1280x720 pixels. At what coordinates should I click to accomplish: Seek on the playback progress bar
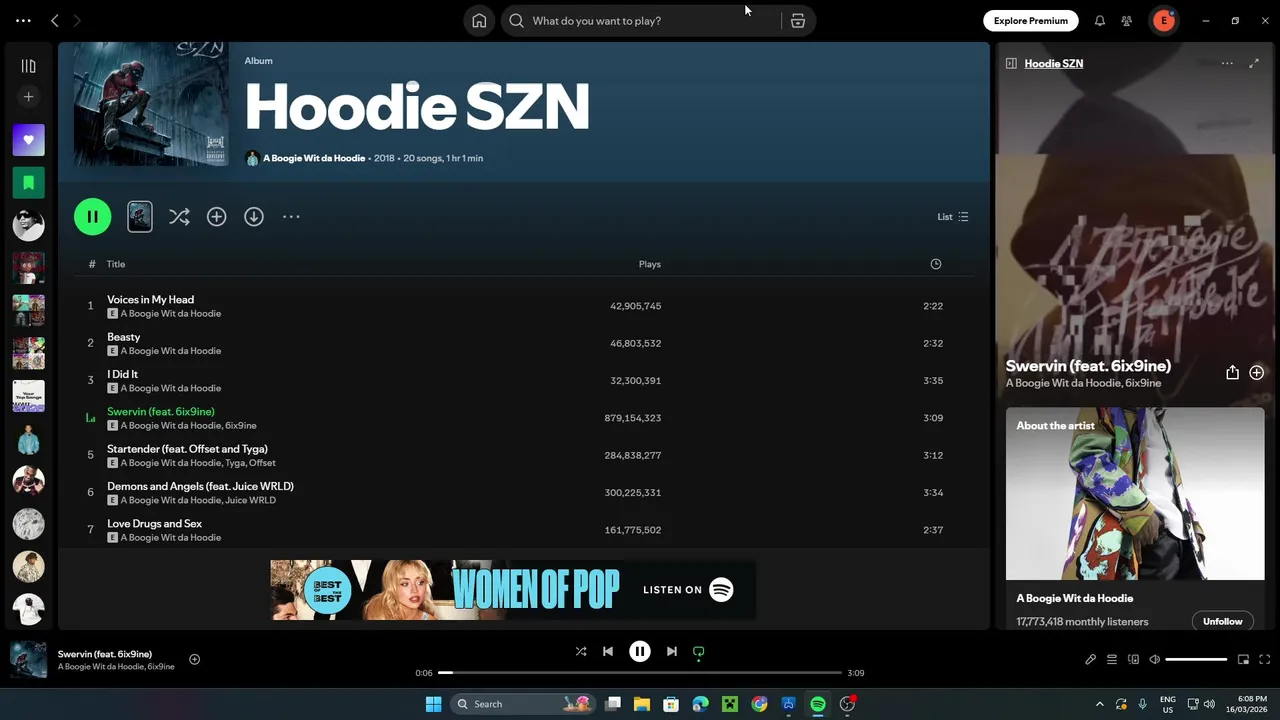click(x=640, y=673)
